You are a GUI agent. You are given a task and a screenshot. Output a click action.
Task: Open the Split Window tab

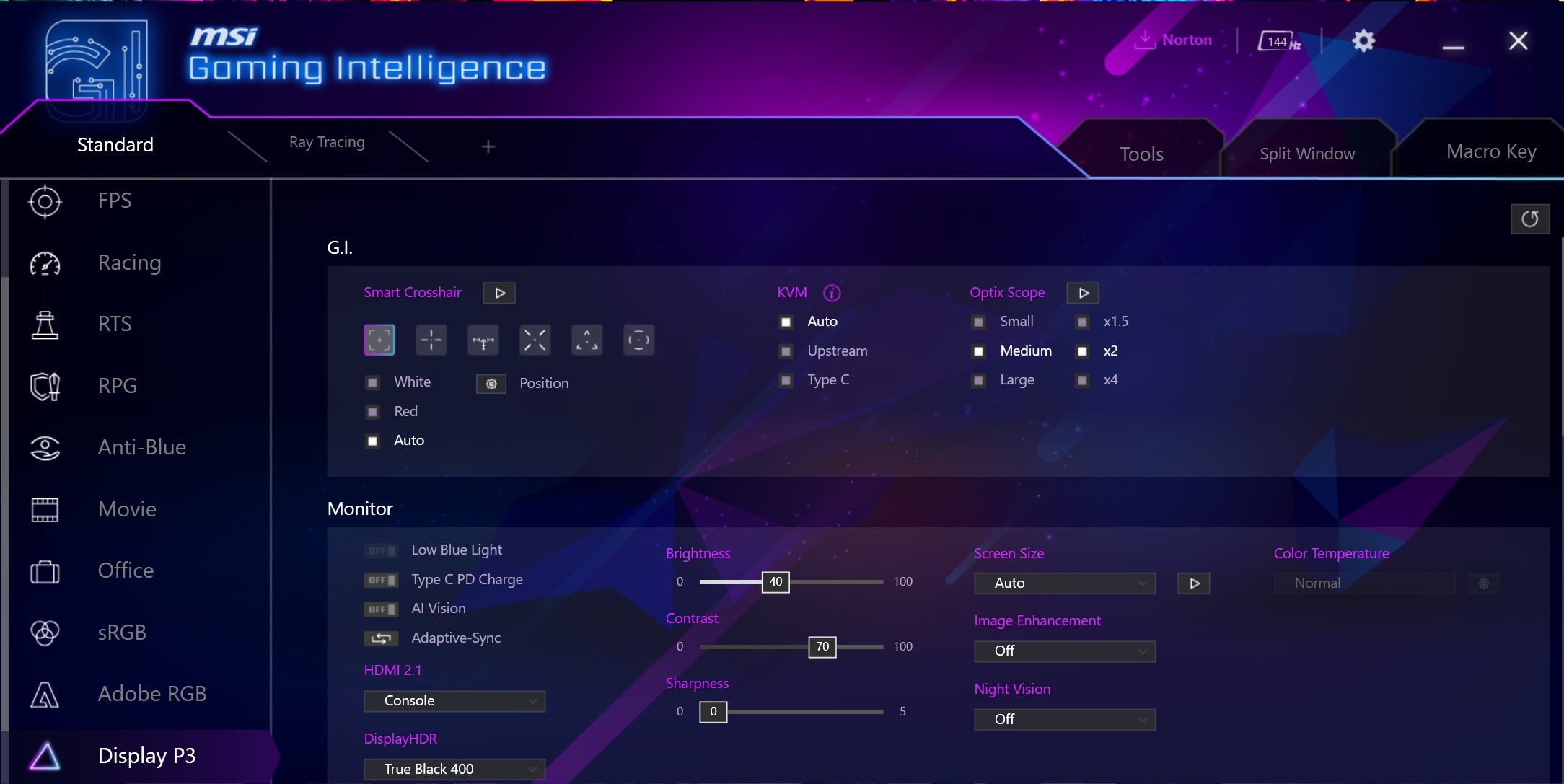point(1308,154)
